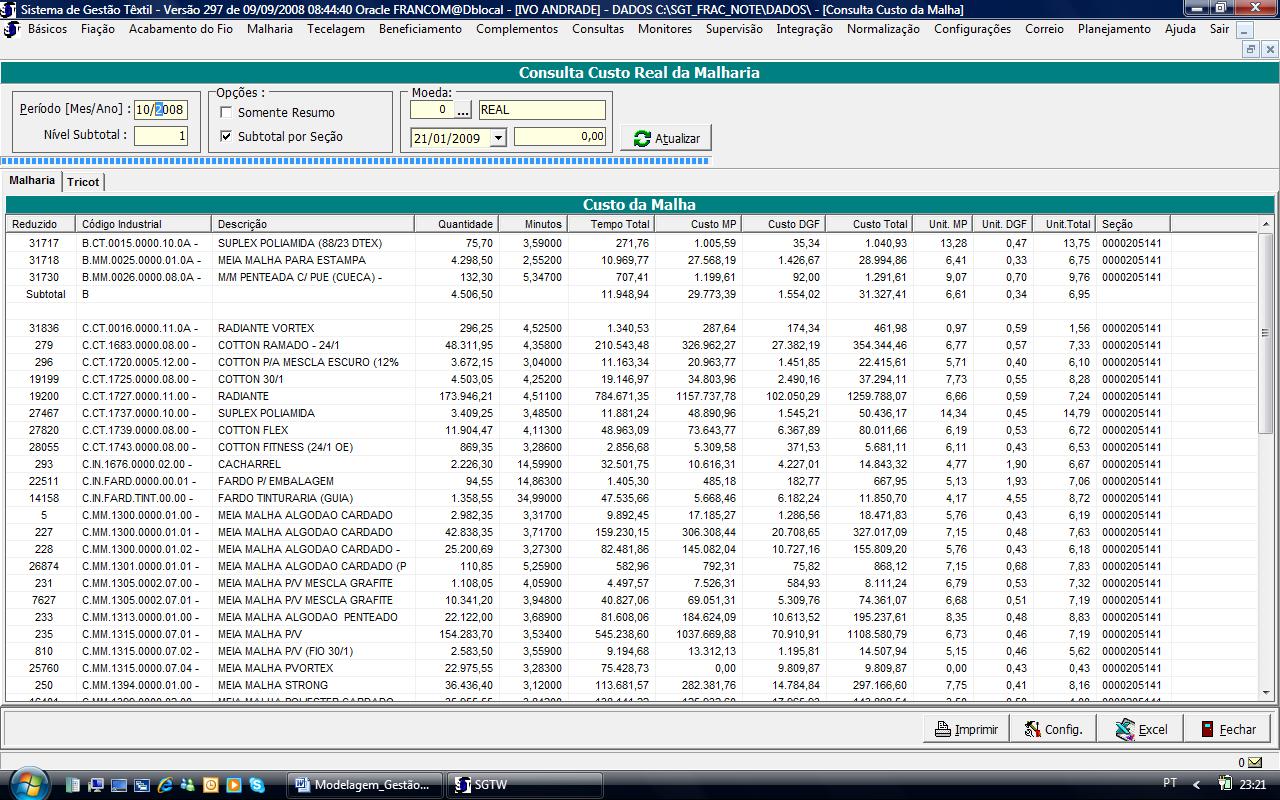
Task: Open Internet Explorer from the taskbar
Action: click(x=164, y=785)
